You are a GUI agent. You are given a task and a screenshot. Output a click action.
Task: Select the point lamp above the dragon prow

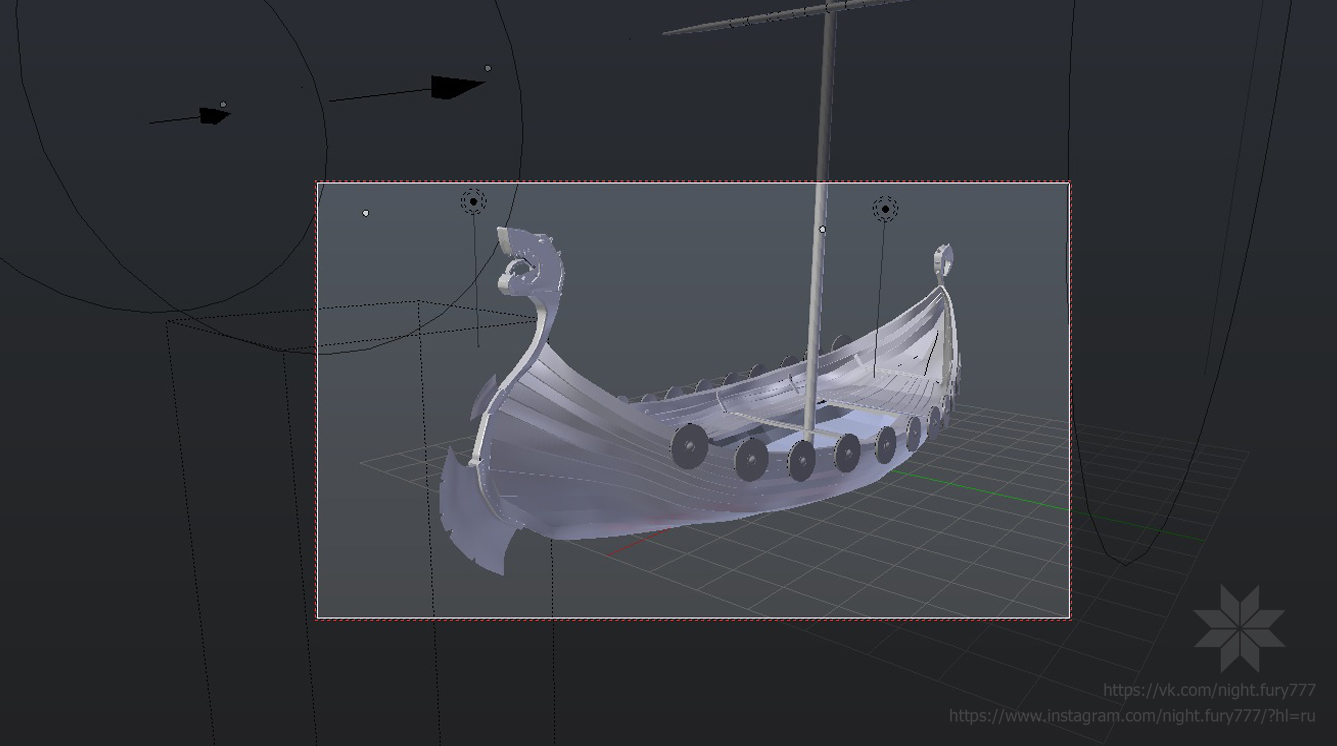473,202
